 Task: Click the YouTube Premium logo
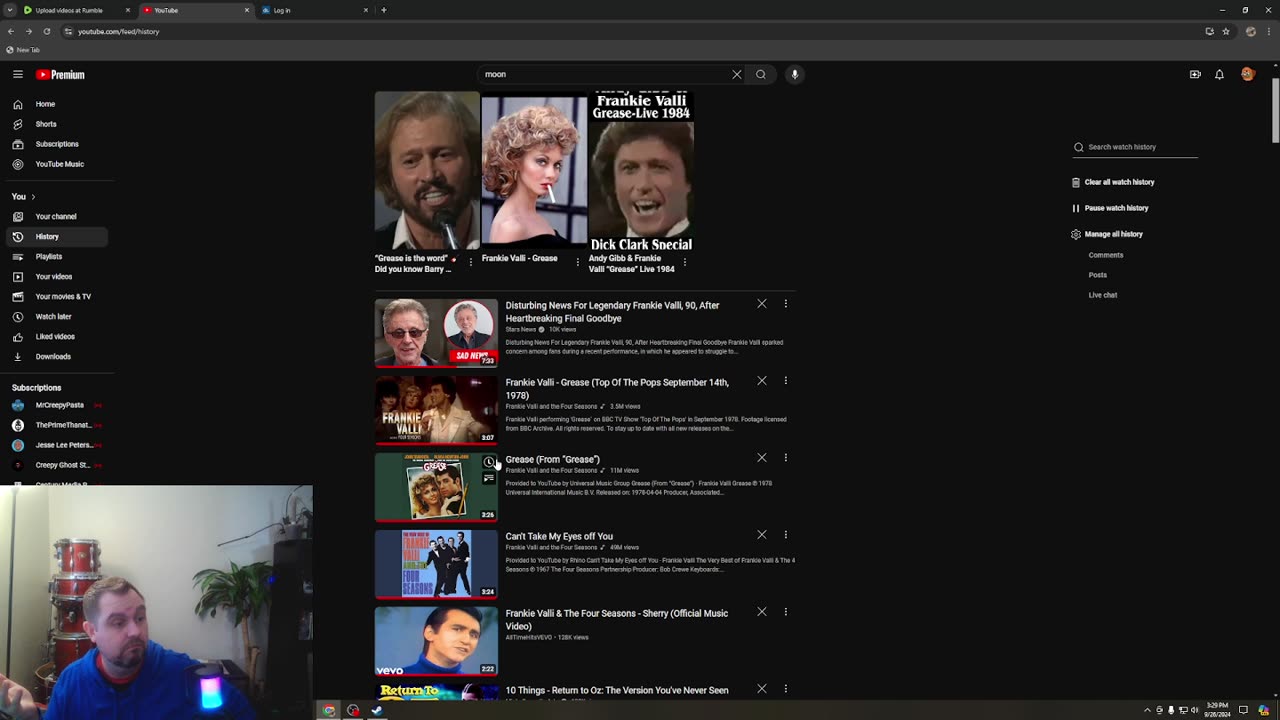61,74
